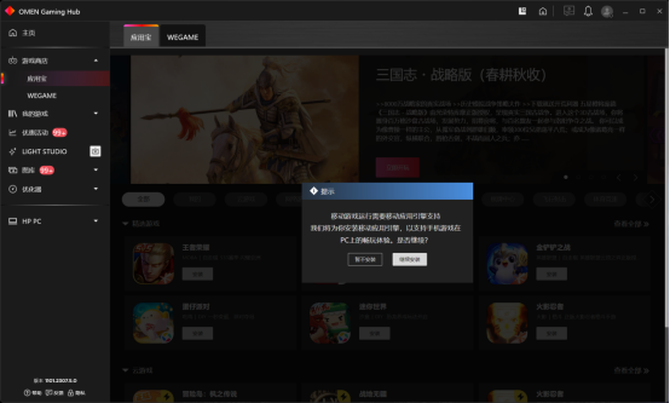Click the home icon in the title bar
This screenshot has height=403, width=670.
click(543, 11)
